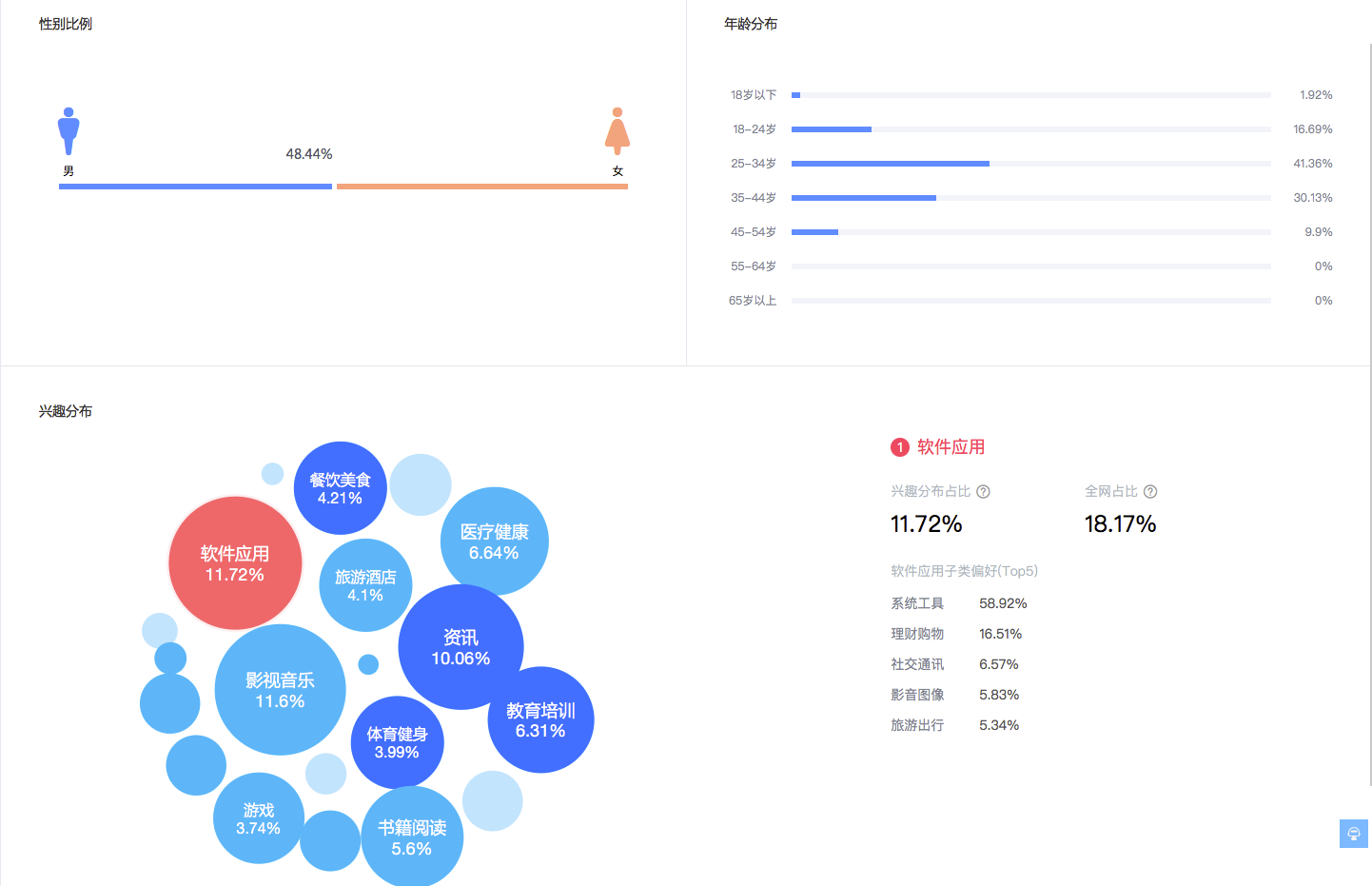
Task: Open the customer service chat icon
Action: point(1354,834)
